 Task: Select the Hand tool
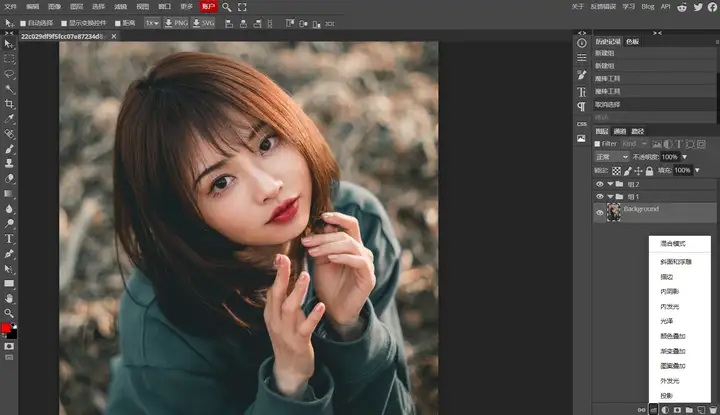(9, 298)
